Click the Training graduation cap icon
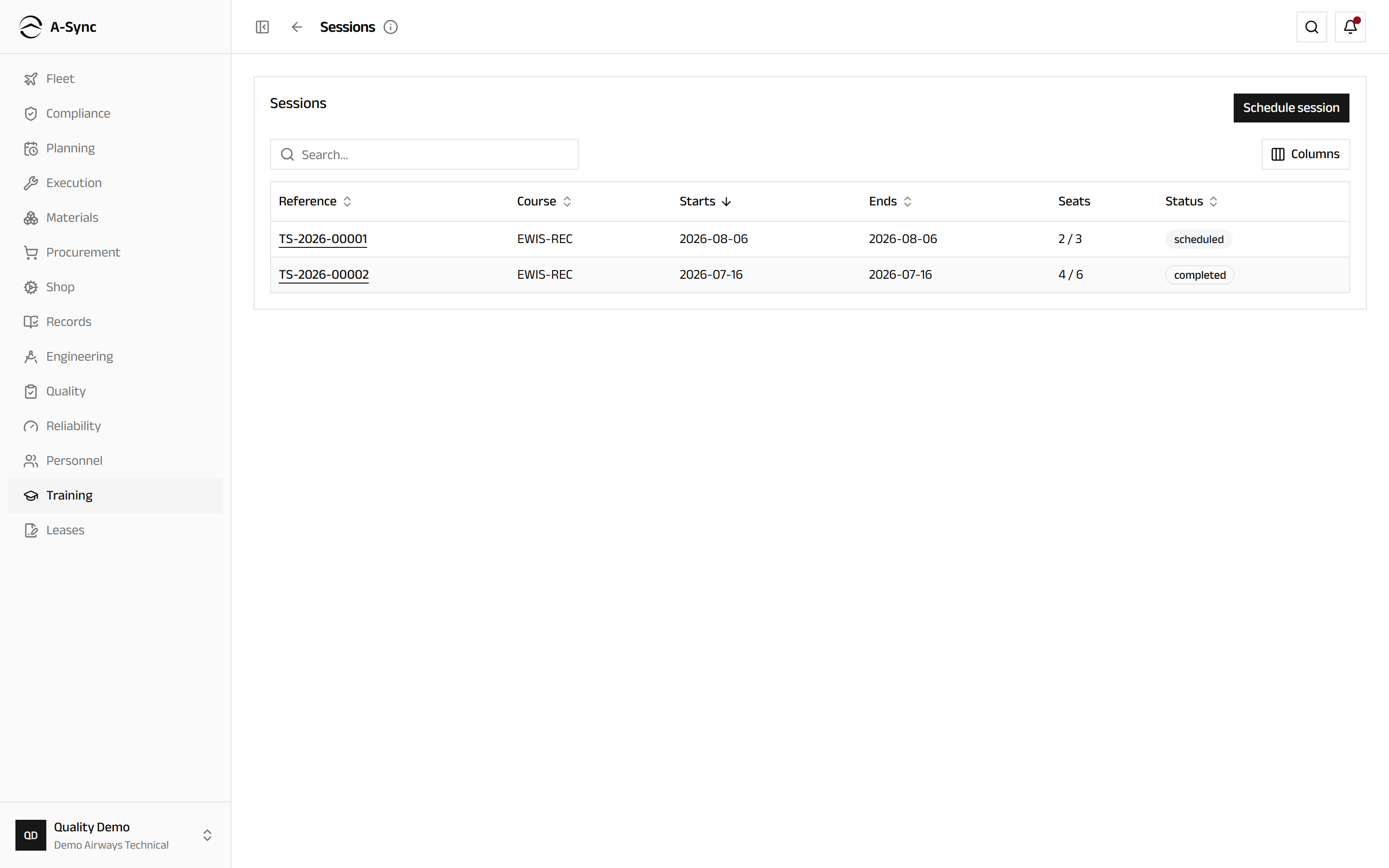The width and height of the screenshot is (1389, 868). pyautogui.click(x=31, y=495)
